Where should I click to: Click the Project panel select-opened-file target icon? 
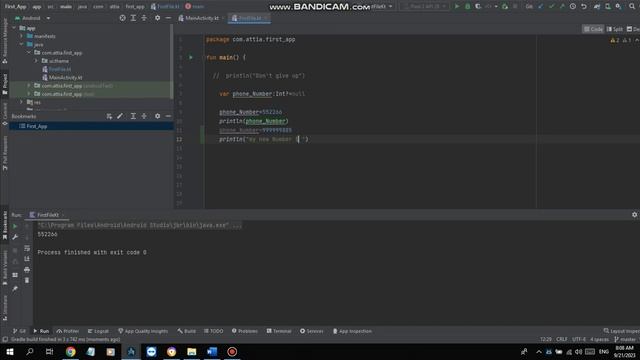[122, 18]
